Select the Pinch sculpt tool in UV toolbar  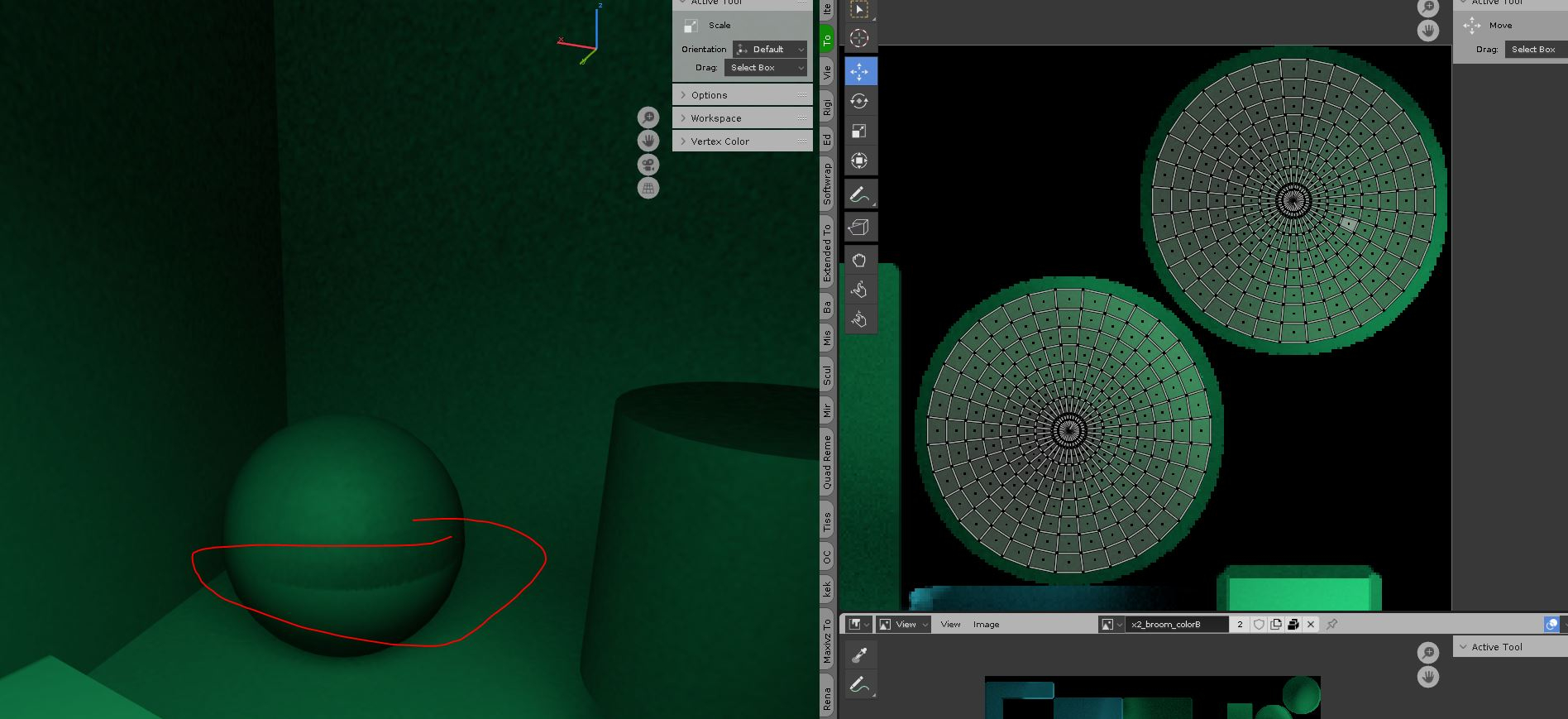click(x=859, y=319)
